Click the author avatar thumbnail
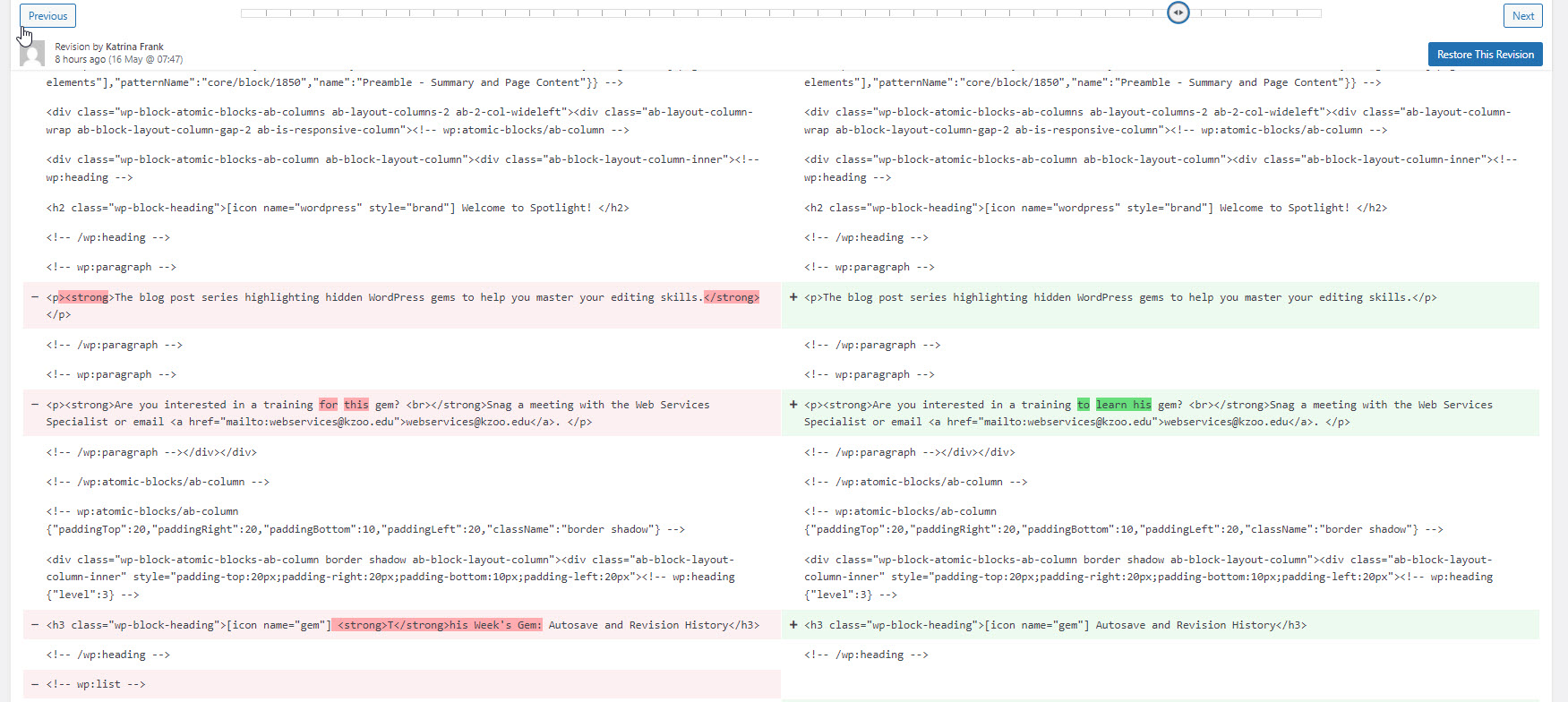 [32, 54]
